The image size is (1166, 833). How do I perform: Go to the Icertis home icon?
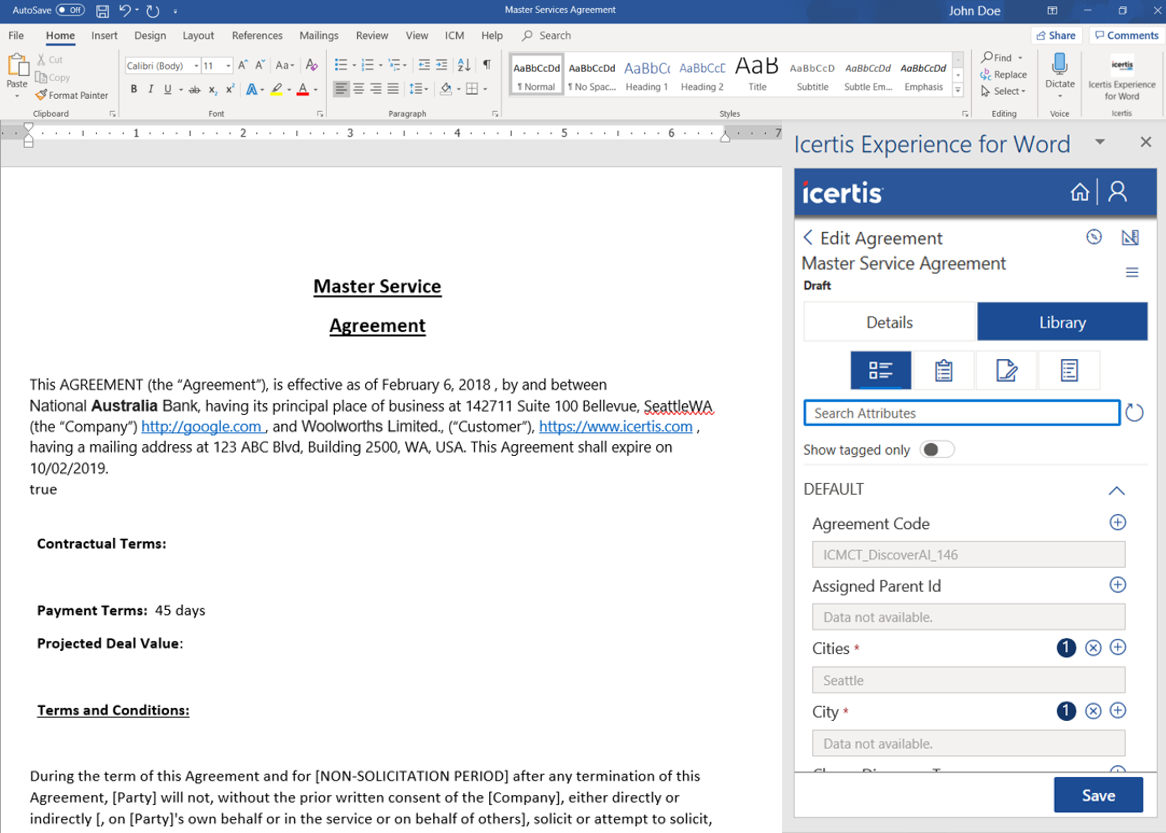click(x=1080, y=193)
